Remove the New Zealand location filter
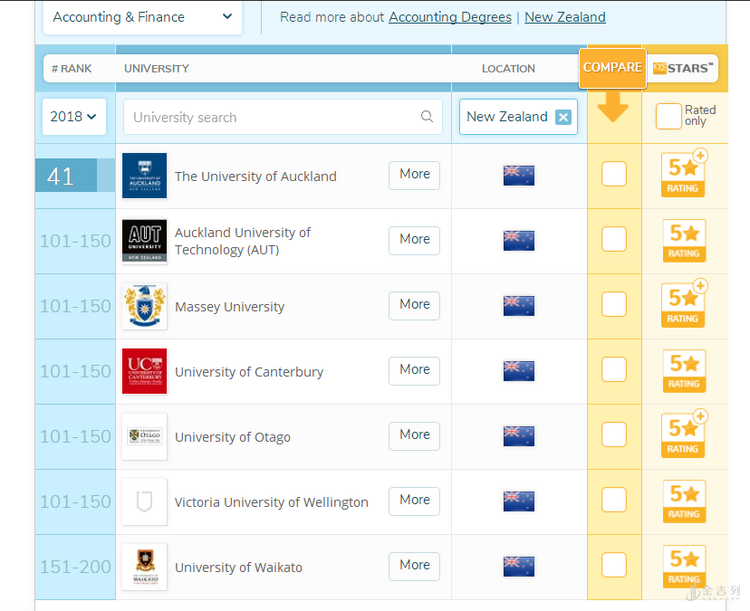The width and height of the screenshot is (750, 611). (563, 117)
